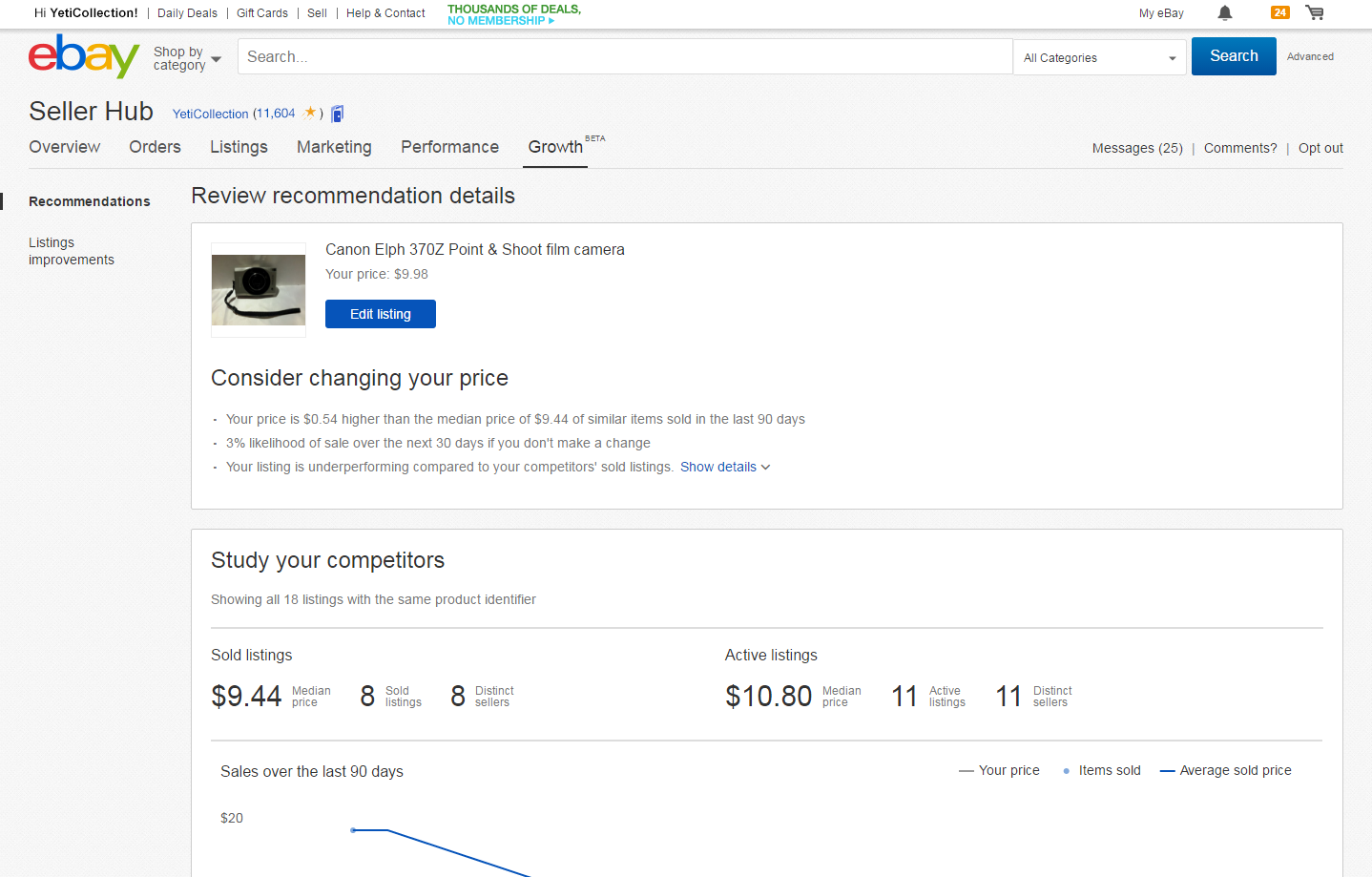Open My eBay link
The image size is (1372, 877).
(1161, 13)
